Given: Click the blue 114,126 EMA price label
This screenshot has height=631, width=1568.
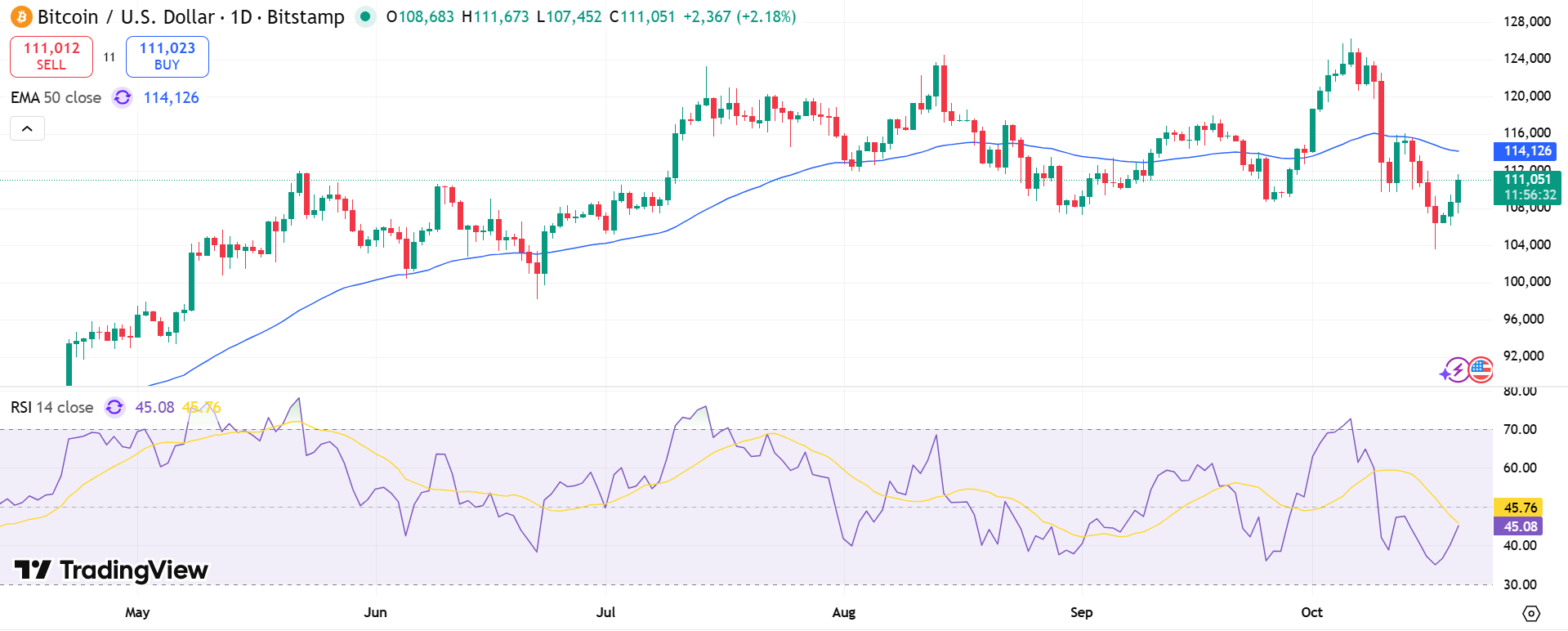Looking at the screenshot, I should pyautogui.click(x=1525, y=151).
